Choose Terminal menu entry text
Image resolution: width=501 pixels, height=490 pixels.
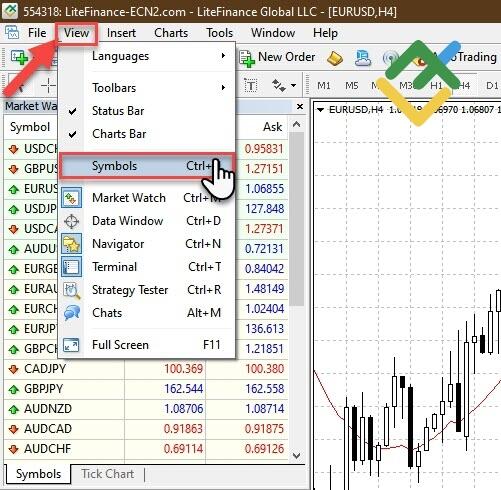(x=114, y=267)
